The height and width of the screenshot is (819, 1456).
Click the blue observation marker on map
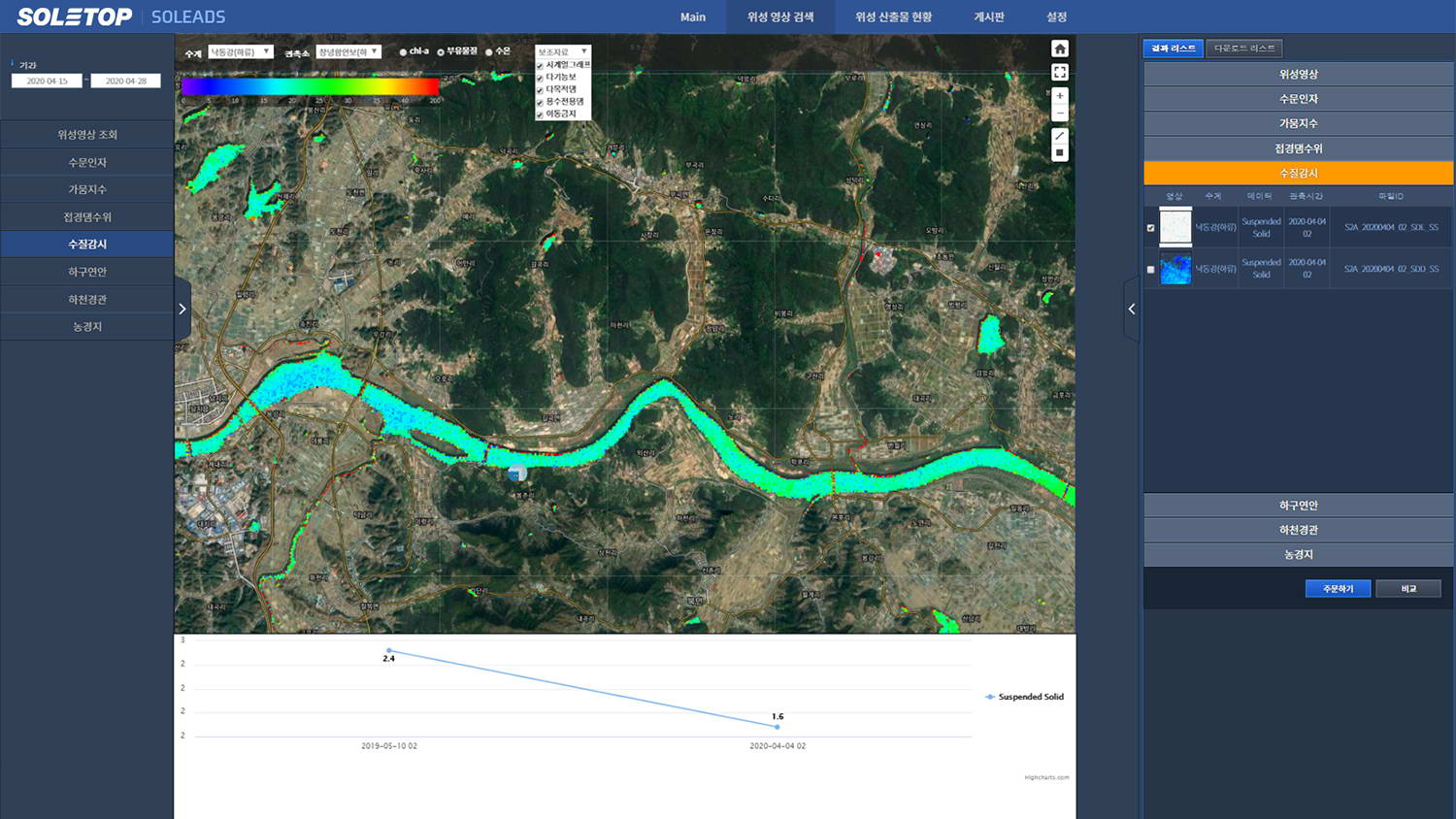click(516, 473)
